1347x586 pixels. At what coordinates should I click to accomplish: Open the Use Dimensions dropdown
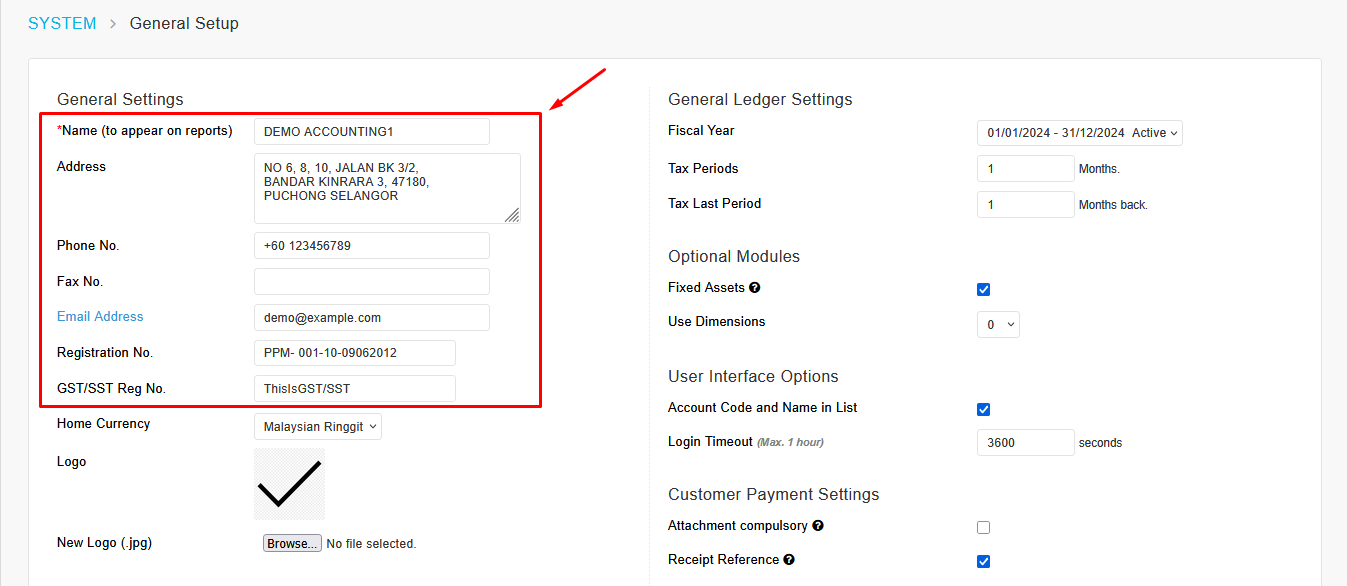pos(998,325)
